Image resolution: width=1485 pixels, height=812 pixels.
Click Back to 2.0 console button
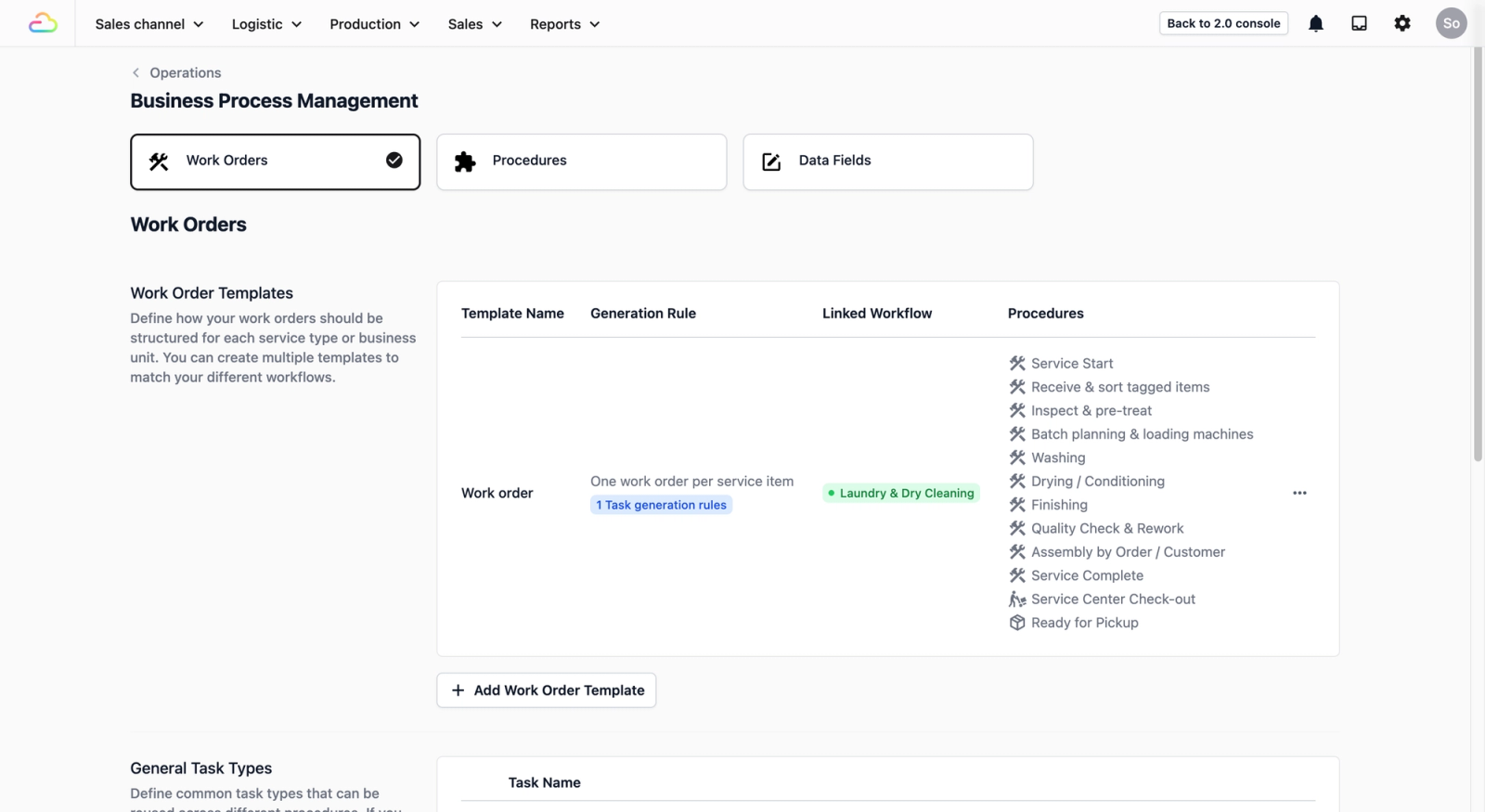[1223, 23]
